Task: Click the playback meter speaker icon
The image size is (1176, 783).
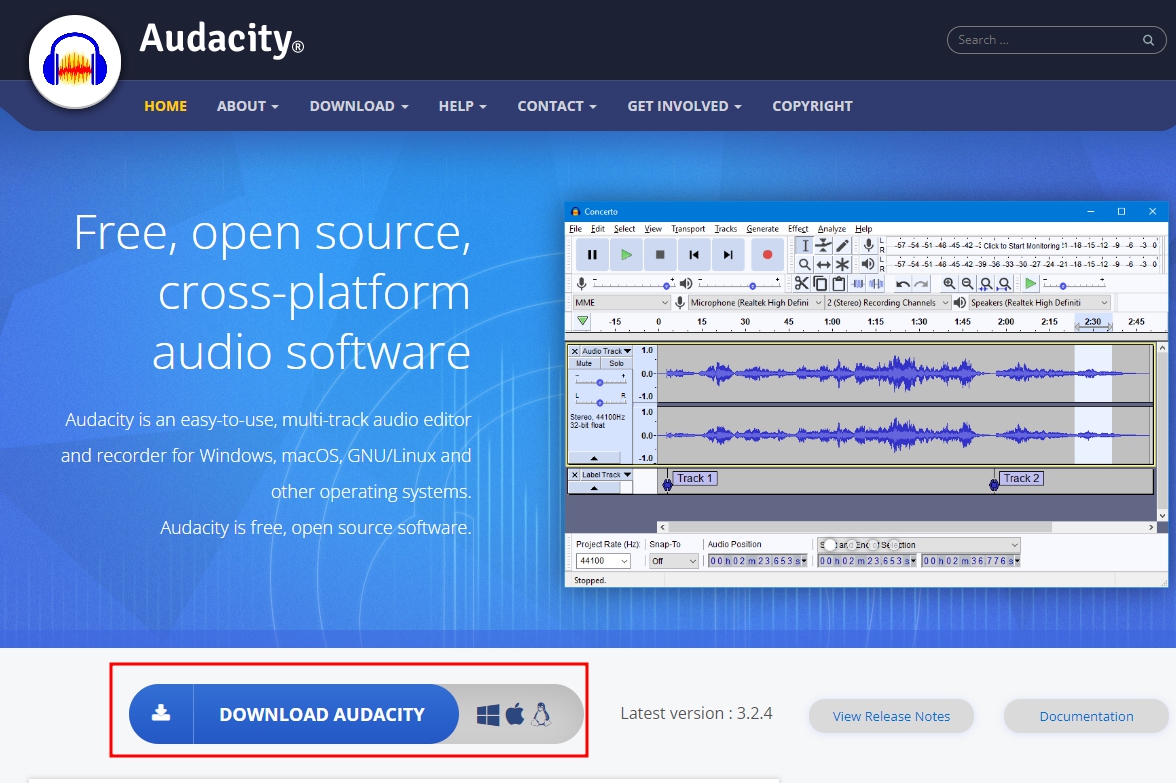Action: [868, 264]
